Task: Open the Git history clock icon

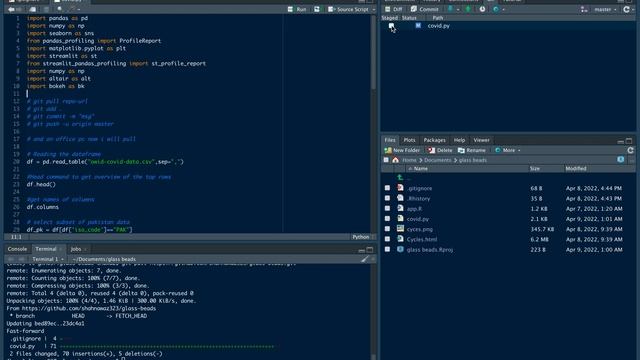Action: point(482,9)
